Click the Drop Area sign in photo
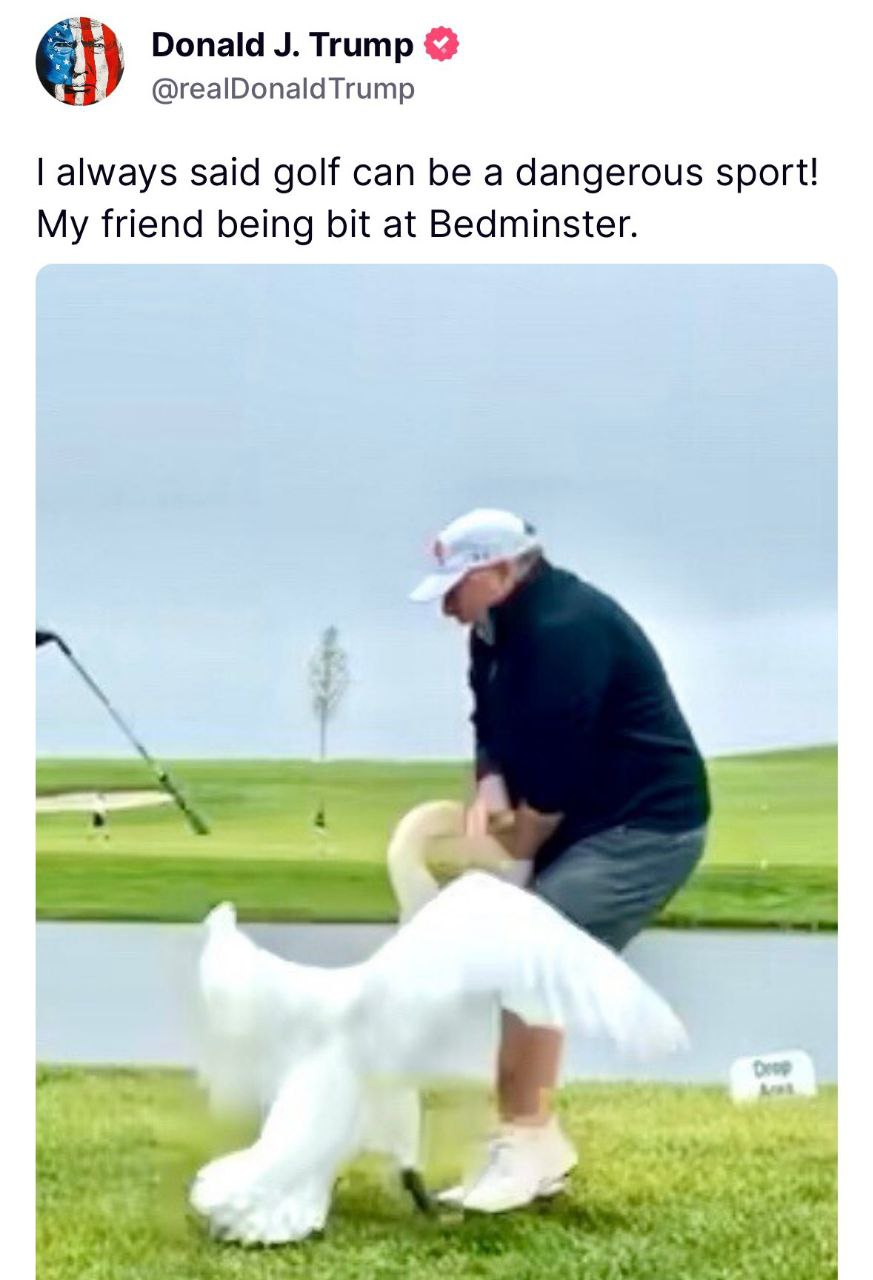Screen dimensions: 873x1280 tap(772, 1076)
